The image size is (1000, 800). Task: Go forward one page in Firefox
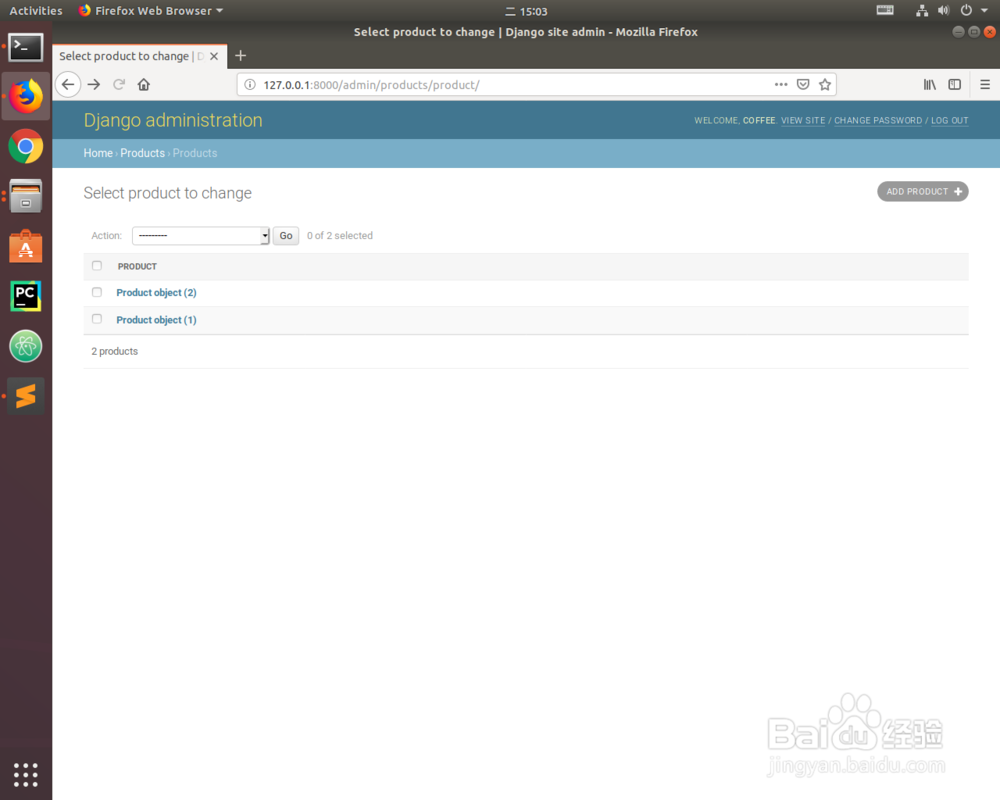(94, 84)
